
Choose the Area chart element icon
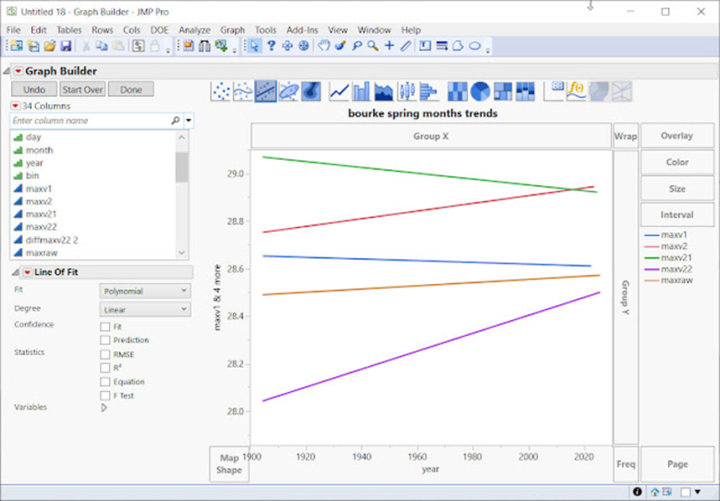(384, 91)
